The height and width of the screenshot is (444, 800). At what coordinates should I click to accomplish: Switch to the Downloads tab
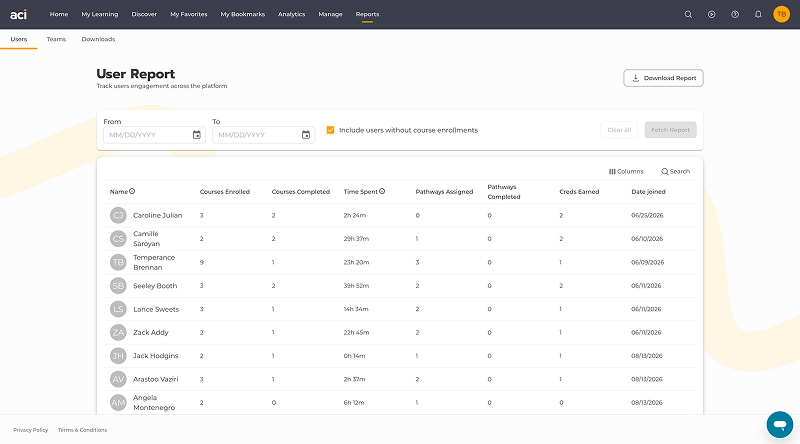tap(98, 39)
